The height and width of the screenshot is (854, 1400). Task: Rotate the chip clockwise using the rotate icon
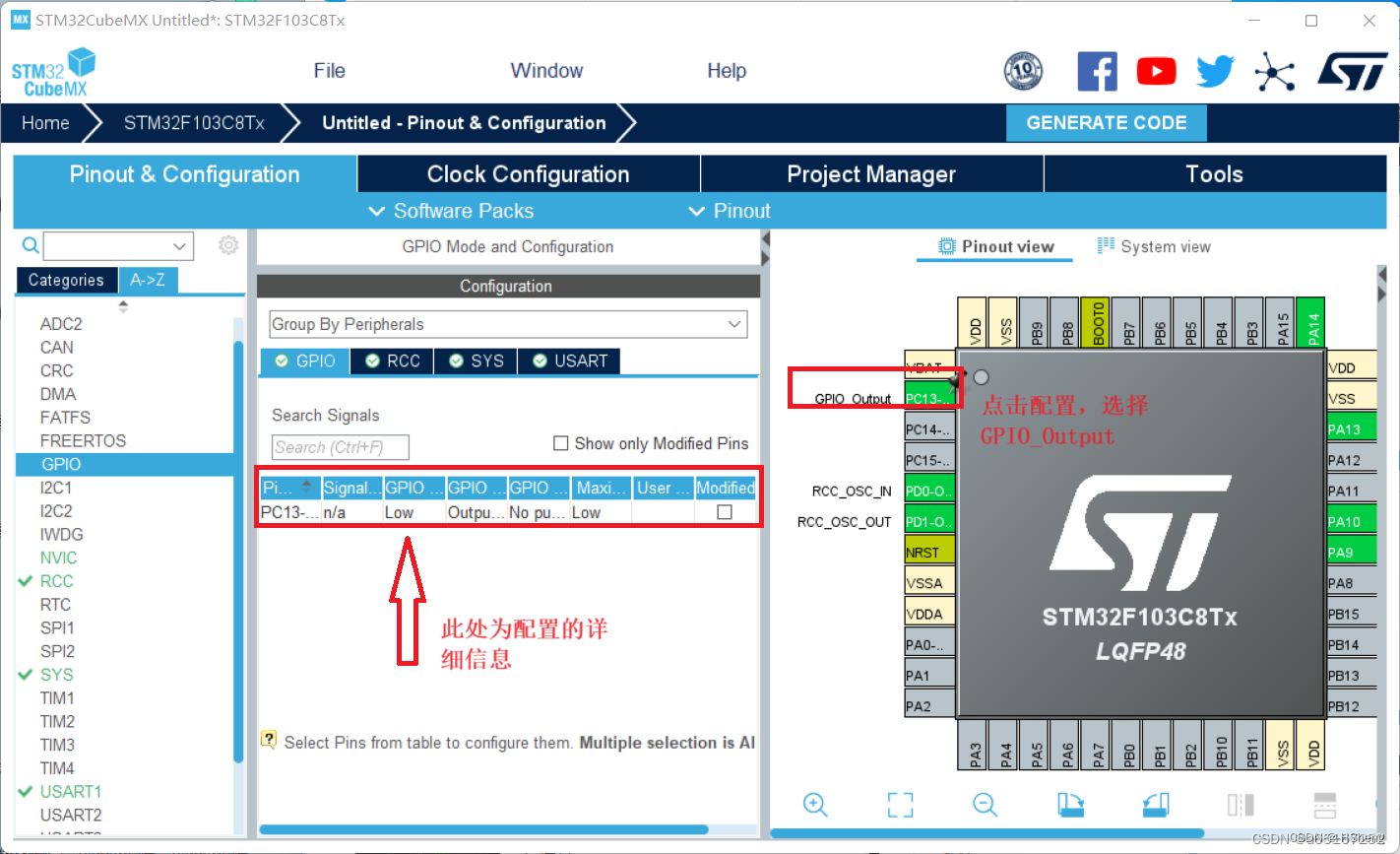[1069, 805]
